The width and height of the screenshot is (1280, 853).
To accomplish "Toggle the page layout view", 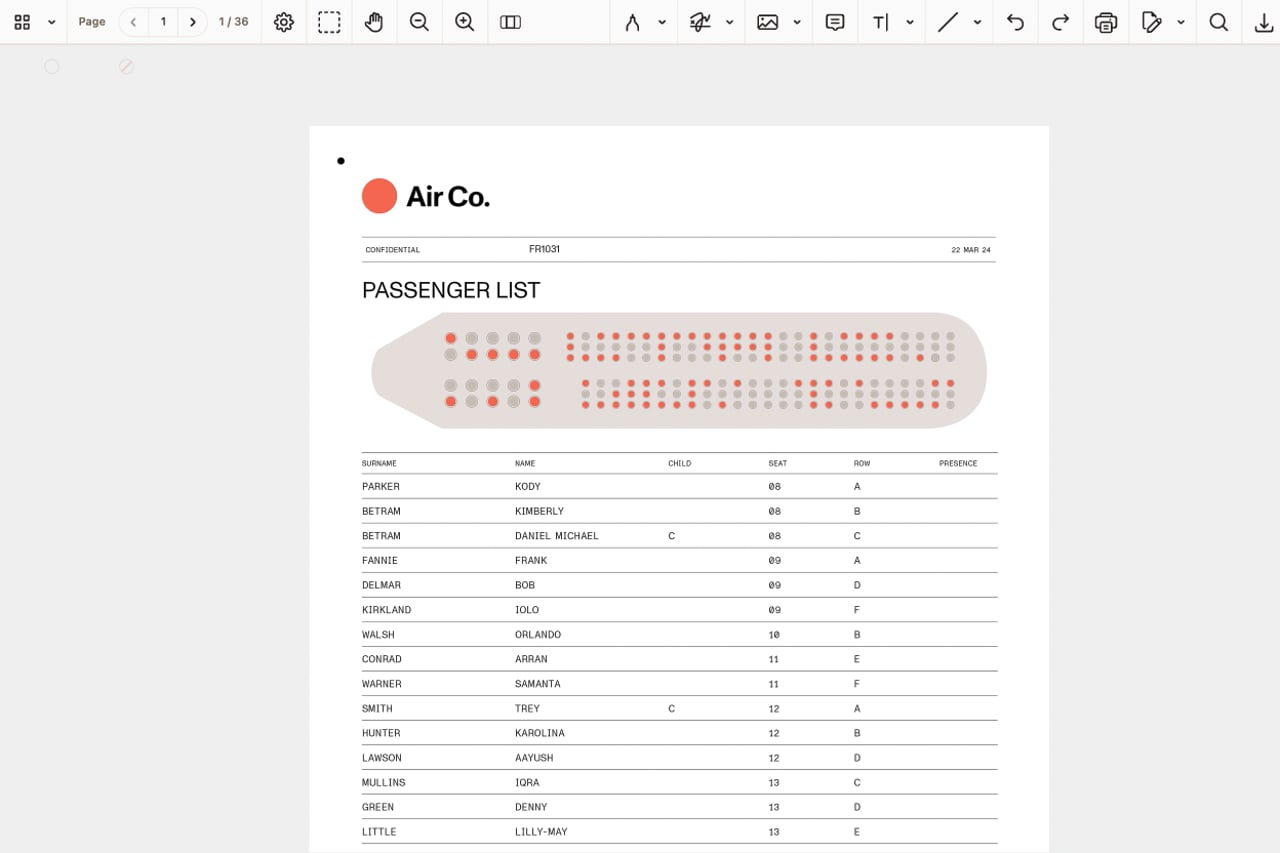I will point(510,22).
